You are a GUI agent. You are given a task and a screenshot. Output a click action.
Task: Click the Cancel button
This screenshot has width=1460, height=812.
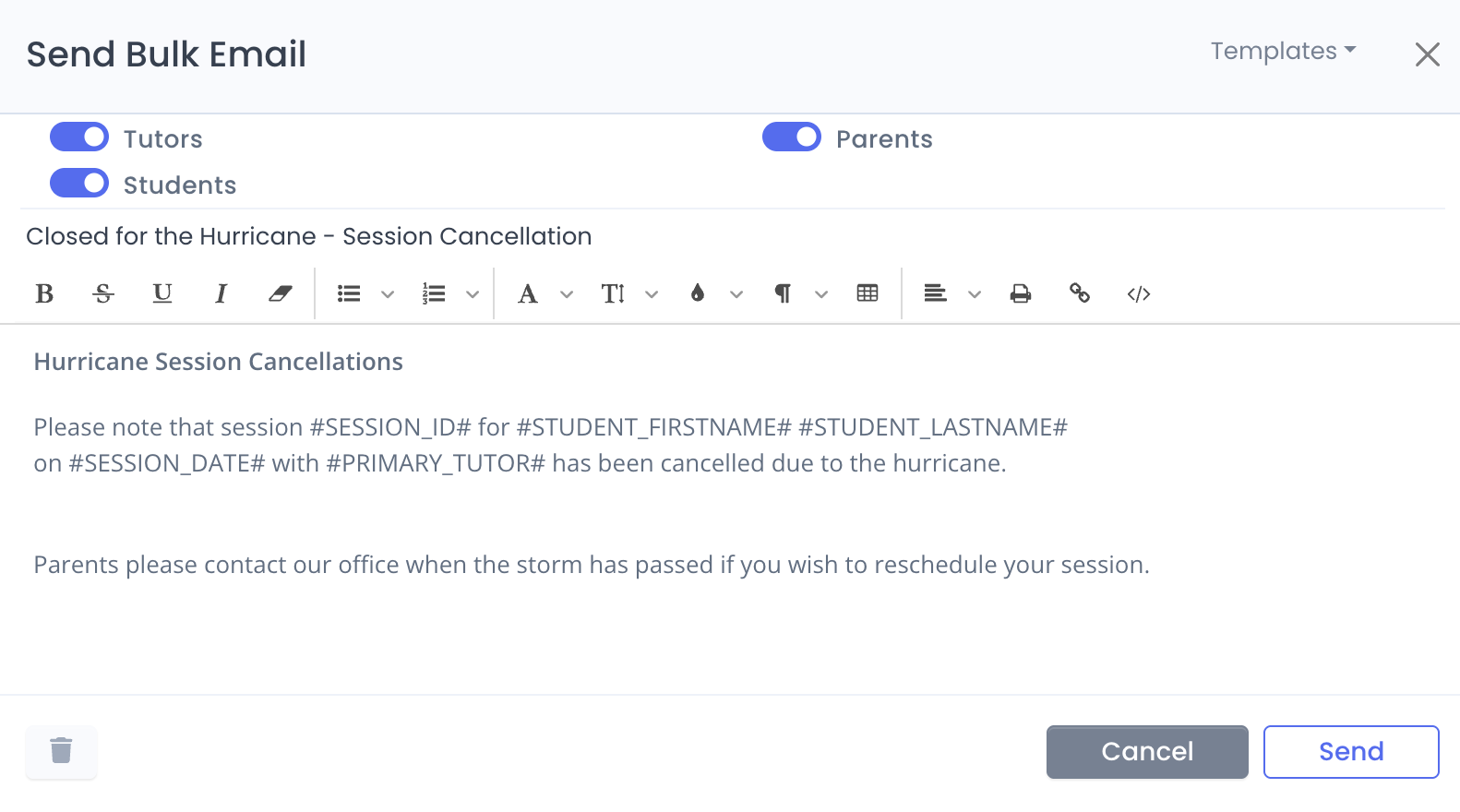tap(1147, 752)
